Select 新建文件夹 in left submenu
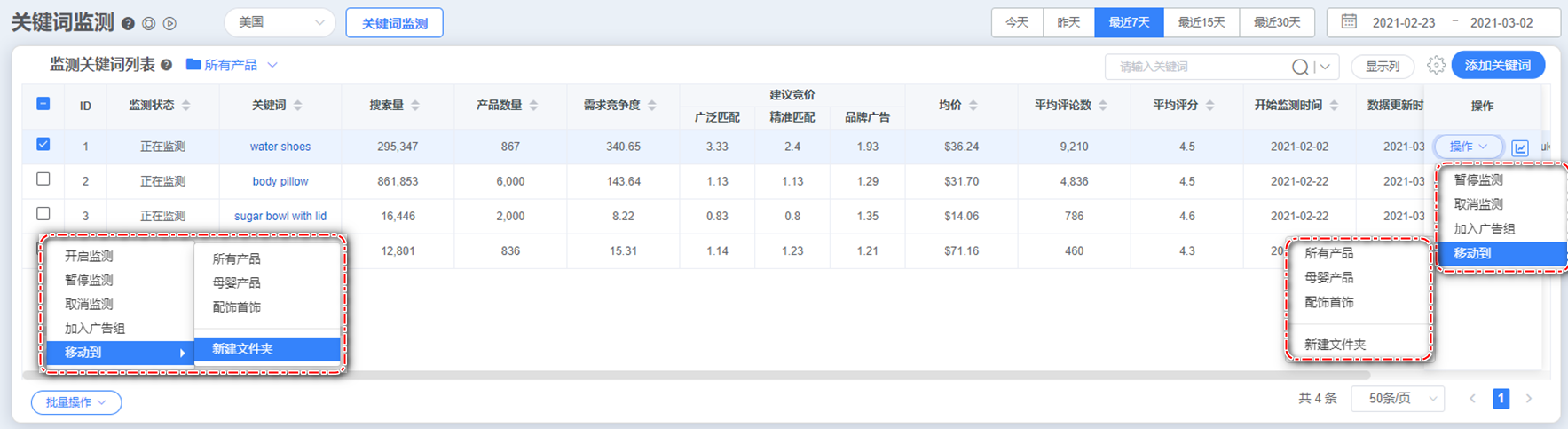The image size is (1568, 429). pos(266,349)
